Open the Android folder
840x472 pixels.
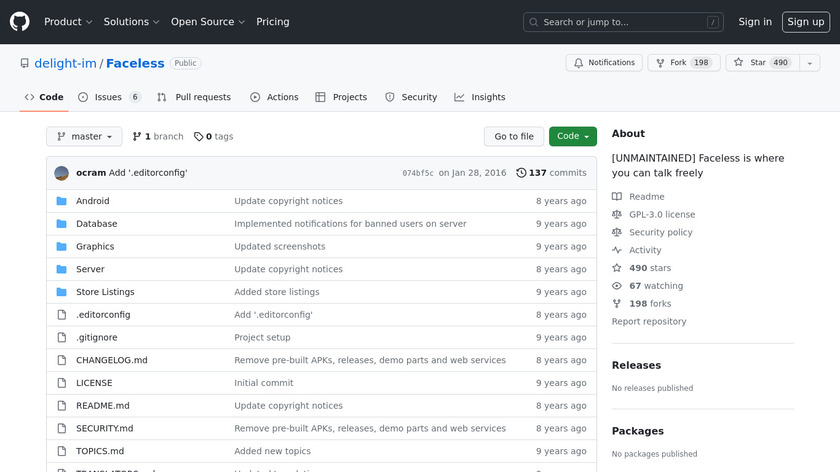93,201
